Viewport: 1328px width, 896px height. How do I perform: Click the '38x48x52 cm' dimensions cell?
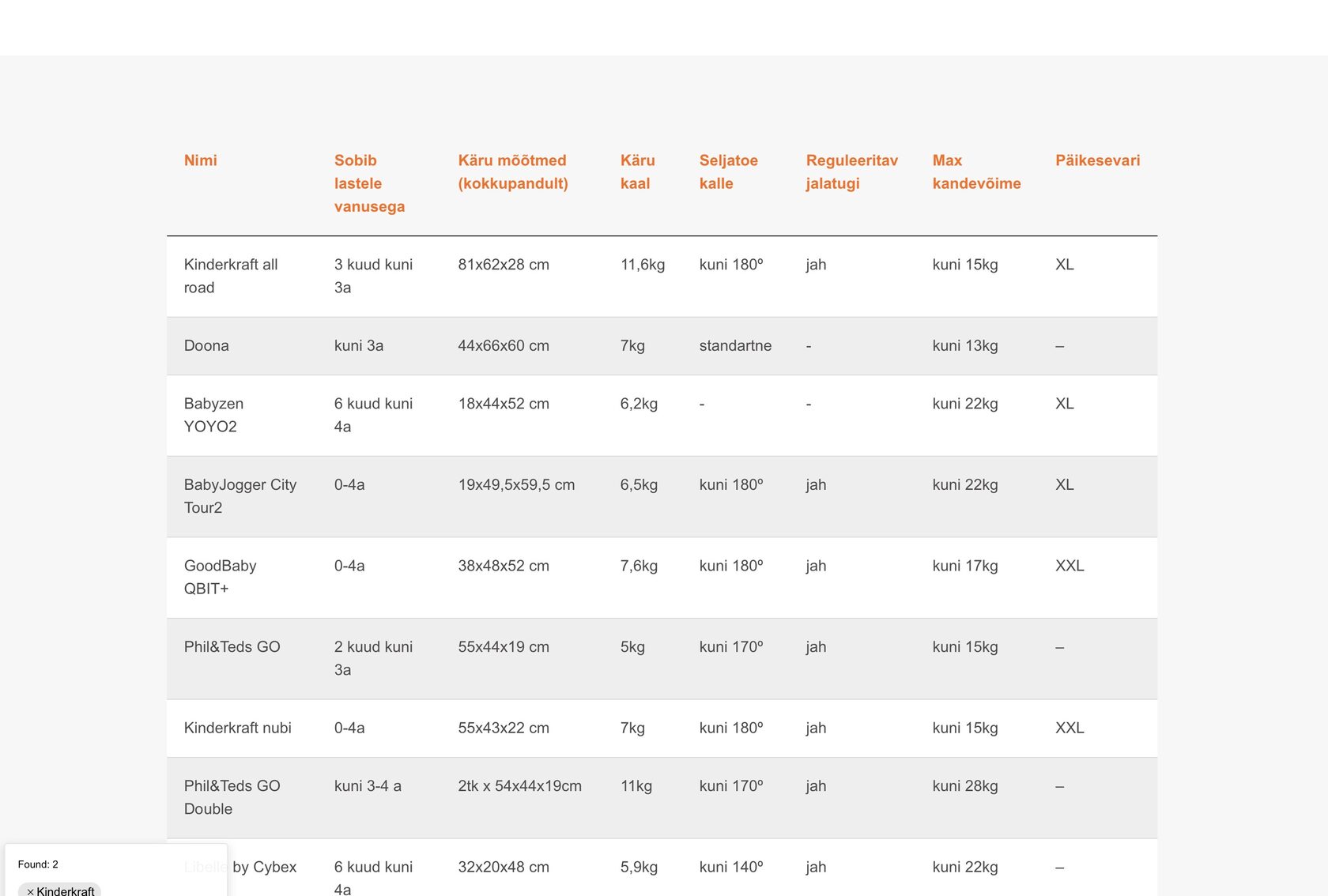coord(504,566)
